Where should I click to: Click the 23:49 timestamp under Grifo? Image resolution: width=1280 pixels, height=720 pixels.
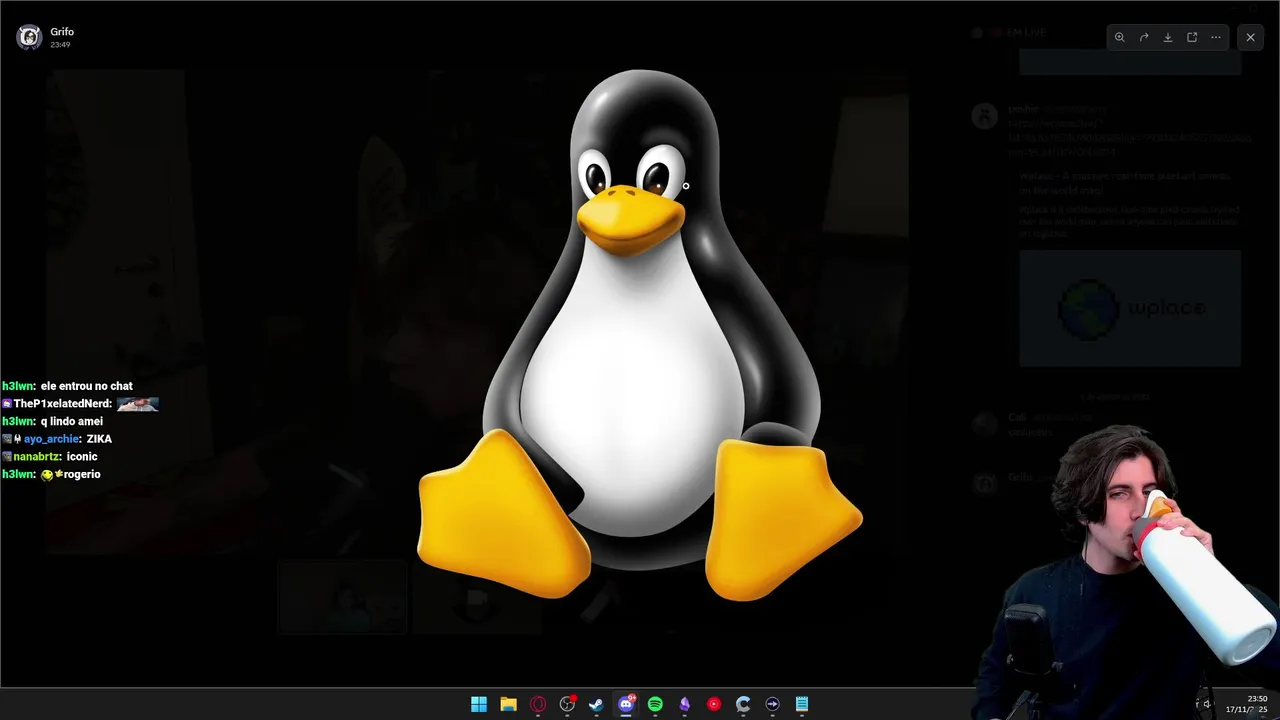coord(60,45)
